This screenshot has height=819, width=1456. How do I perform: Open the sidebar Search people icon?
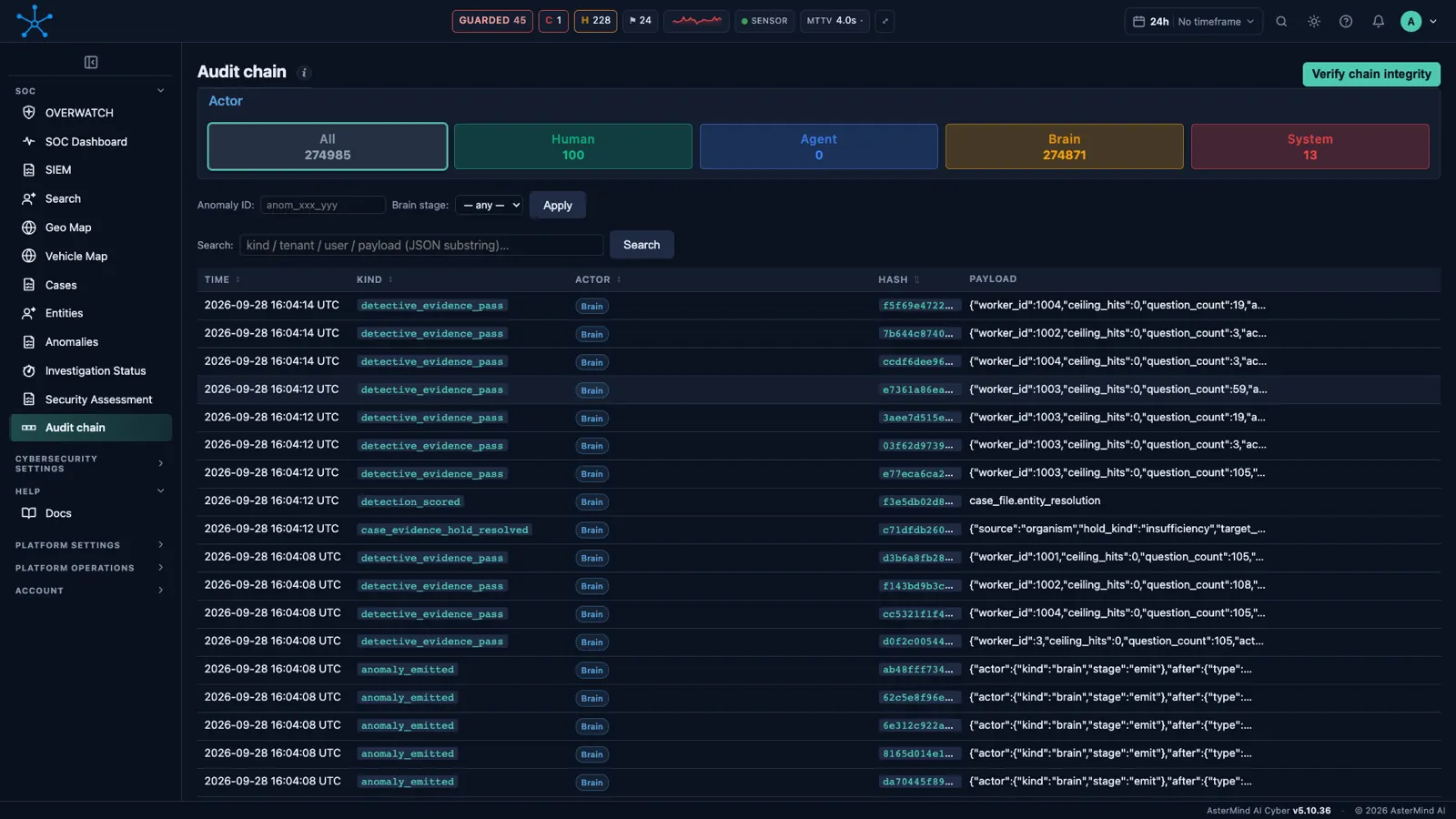click(x=29, y=198)
